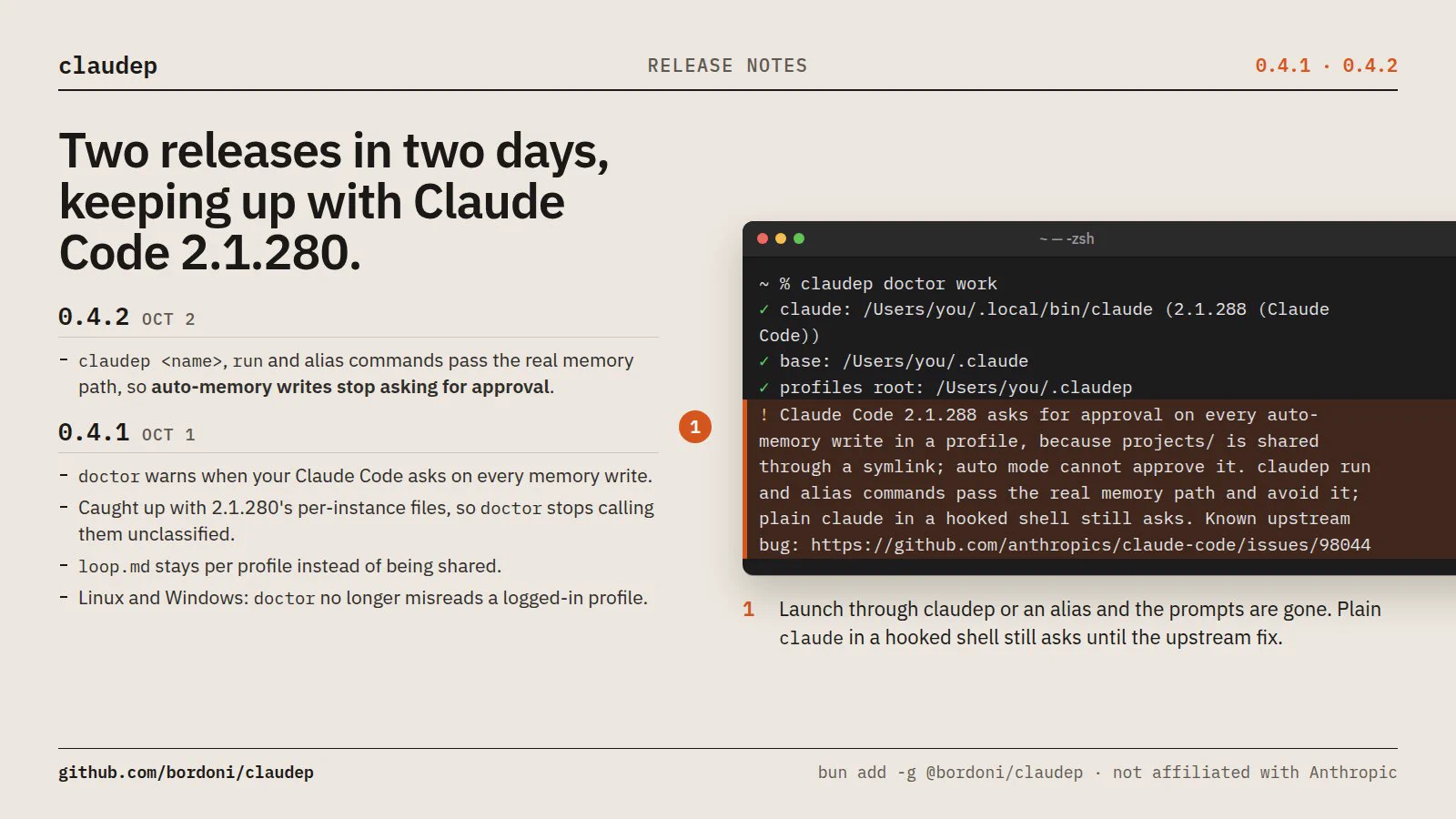Click the 'profiles root: /Users/you/.claudep' line
The height and width of the screenshot is (819, 1456).
click(945, 388)
